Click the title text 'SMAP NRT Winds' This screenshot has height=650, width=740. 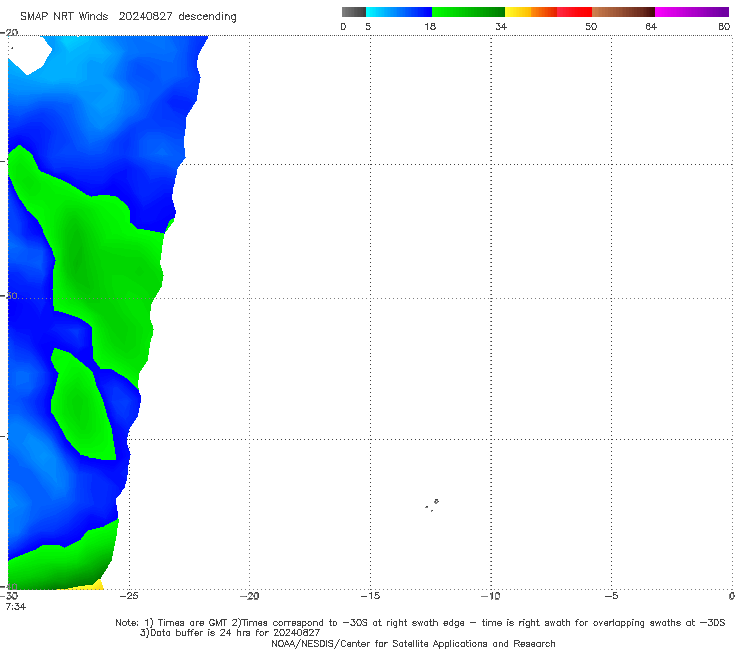[x=64, y=16]
